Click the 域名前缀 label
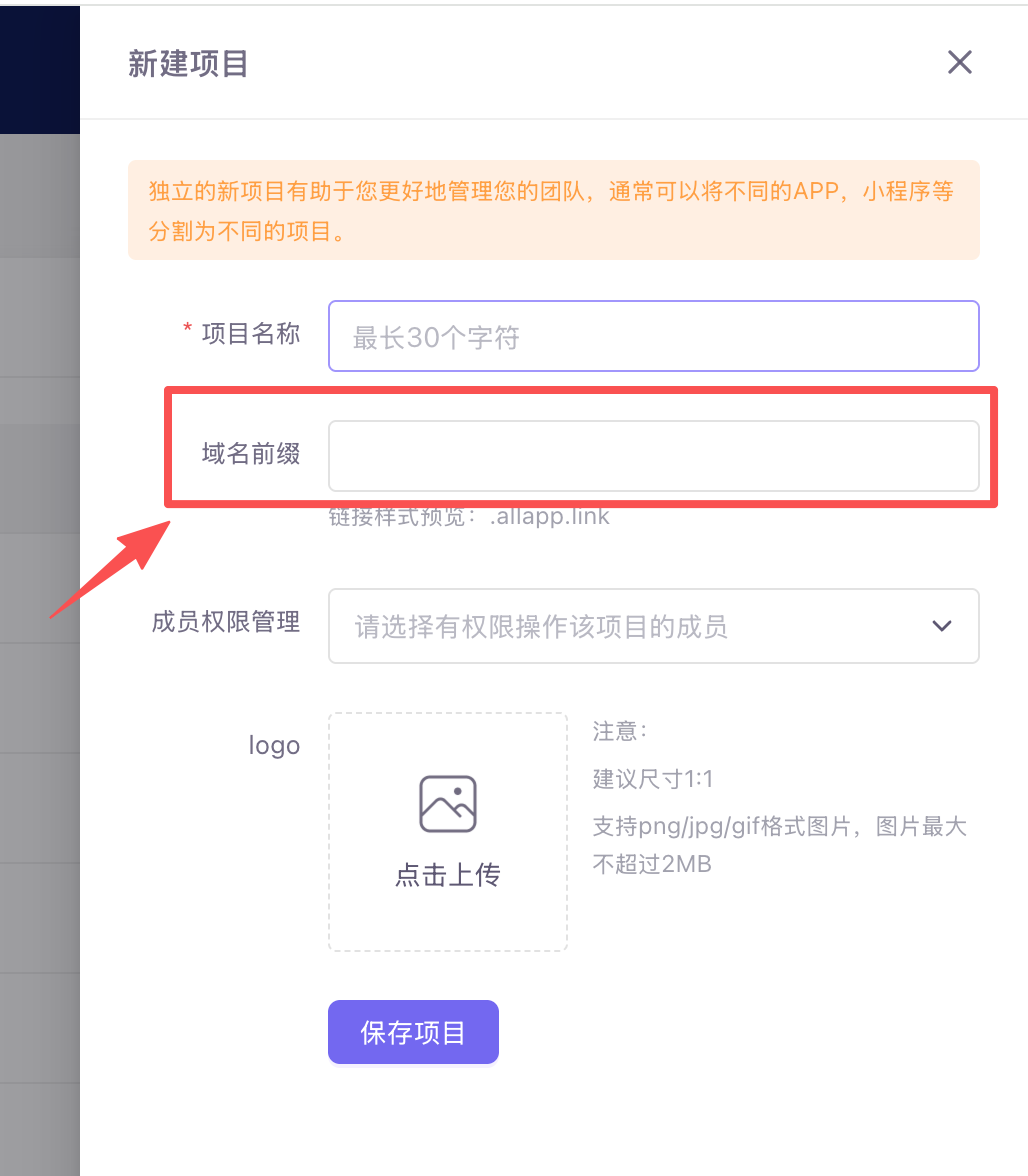Viewport: 1028px width, 1176px height. (250, 454)
